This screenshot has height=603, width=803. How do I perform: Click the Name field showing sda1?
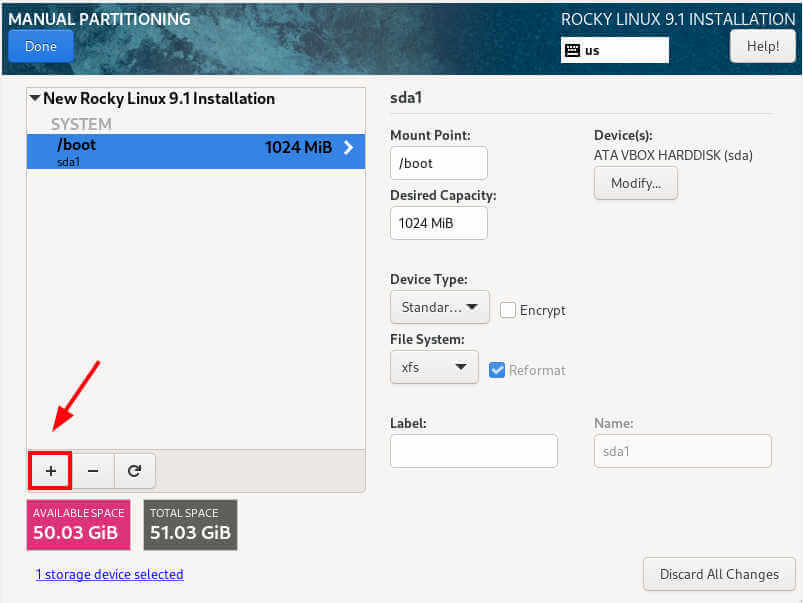tap(683, 451)
